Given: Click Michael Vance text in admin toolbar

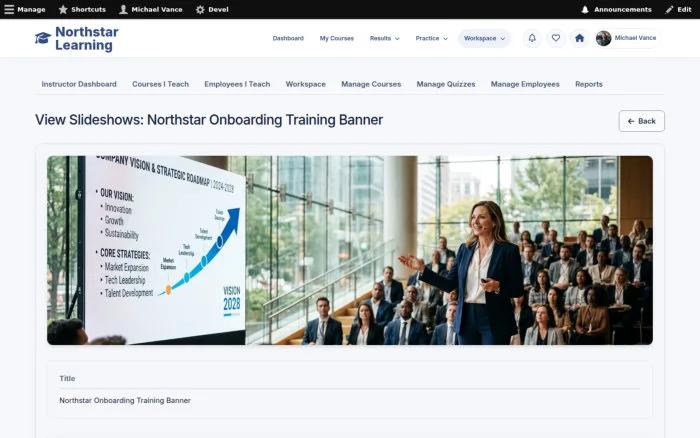Looking at the screenshot, I should 157,9.
